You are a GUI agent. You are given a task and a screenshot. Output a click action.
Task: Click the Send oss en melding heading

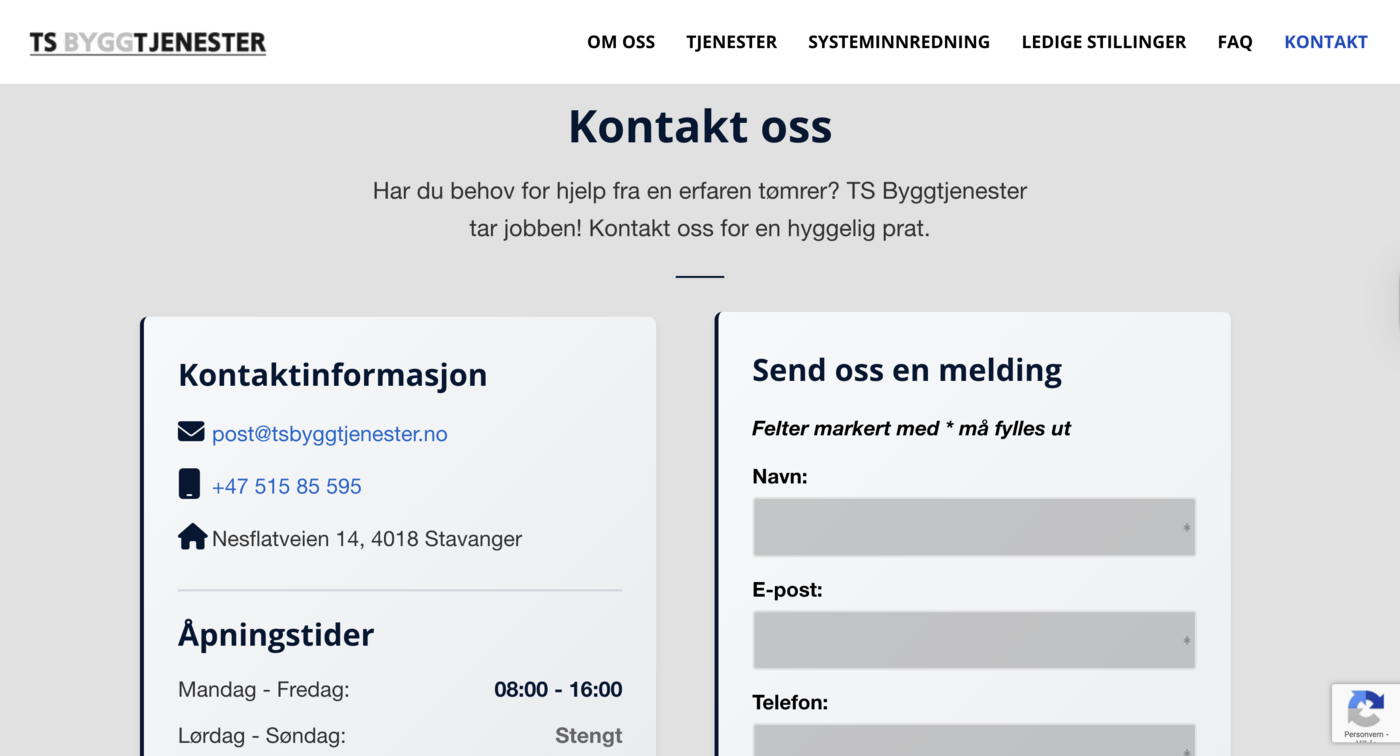906,370
